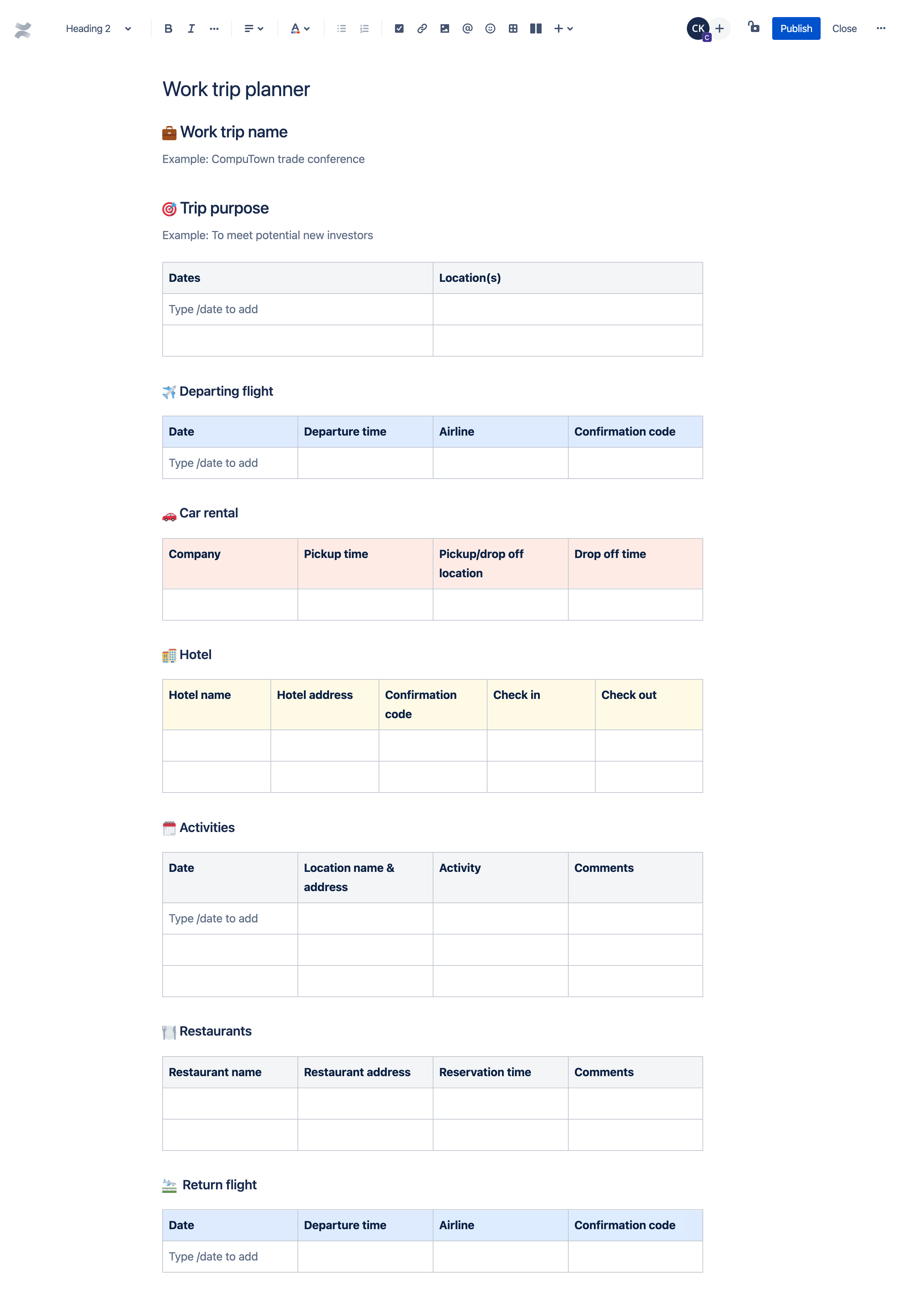Select the emoji insertion icon
This screenshot has width=911, height=1316.
[x=490, y=29]
